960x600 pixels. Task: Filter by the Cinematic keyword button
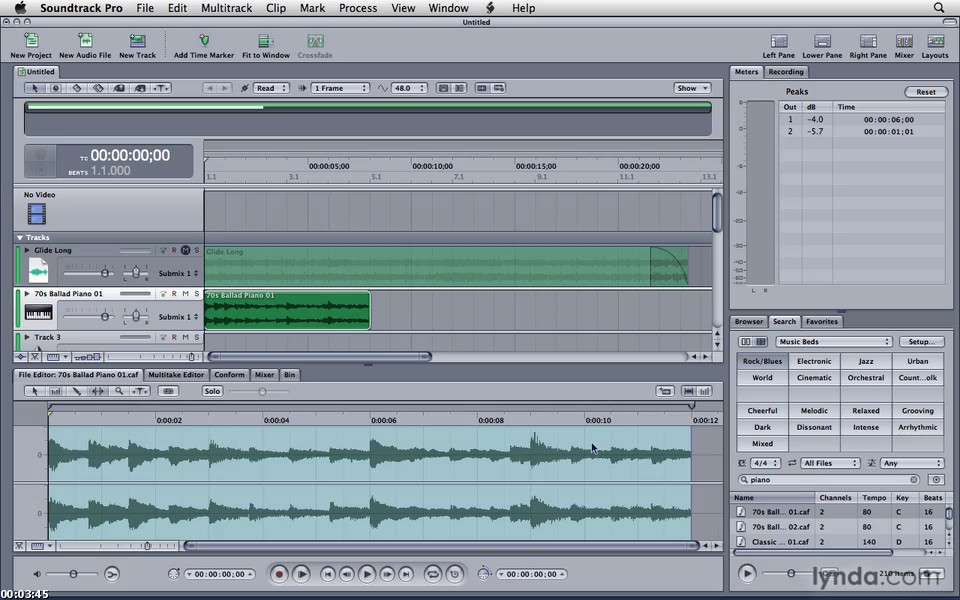pos(814,378)
